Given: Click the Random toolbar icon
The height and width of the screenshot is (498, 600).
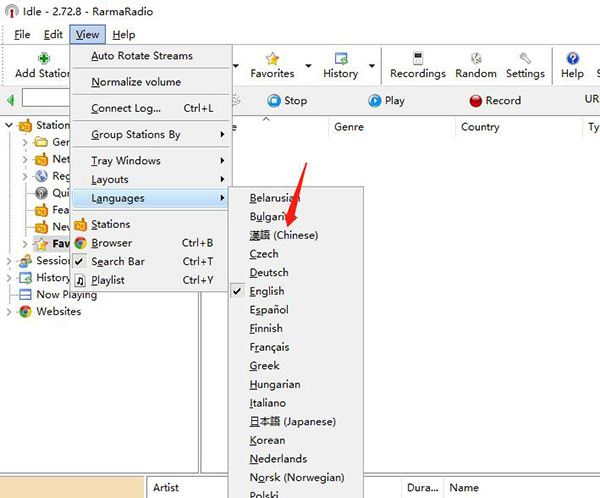Looking at the screenshot, I should 476,59.
